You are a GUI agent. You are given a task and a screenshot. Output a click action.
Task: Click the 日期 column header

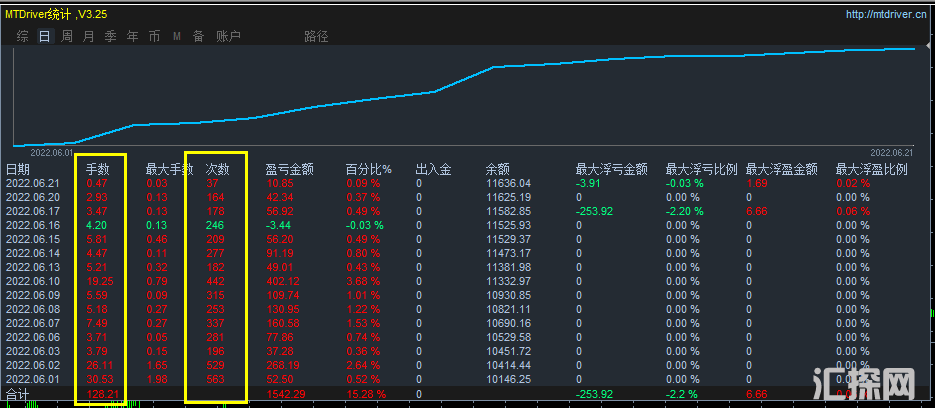[x=18, y=169]
